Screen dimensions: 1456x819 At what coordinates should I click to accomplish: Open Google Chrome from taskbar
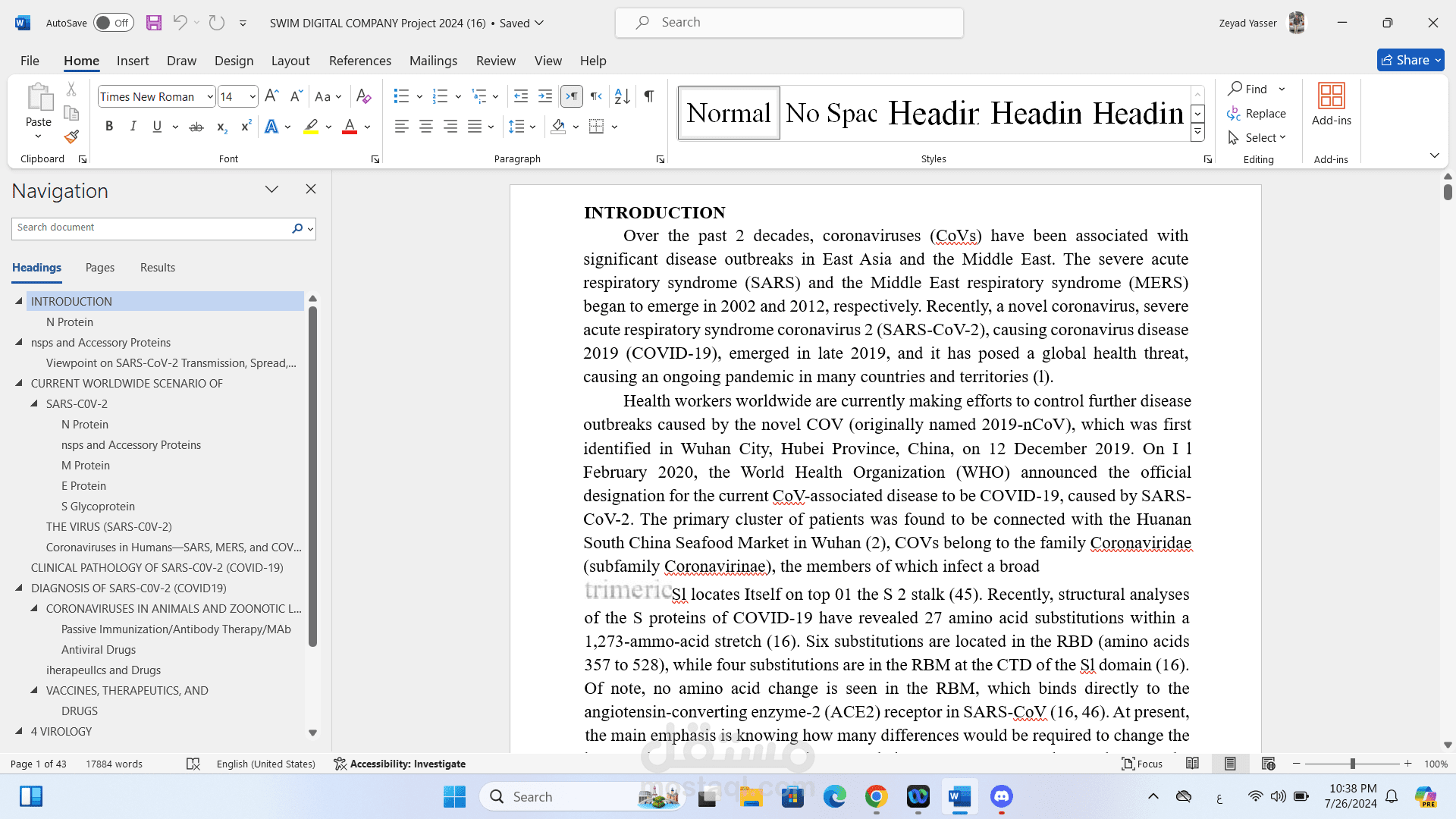click(877, 797)
